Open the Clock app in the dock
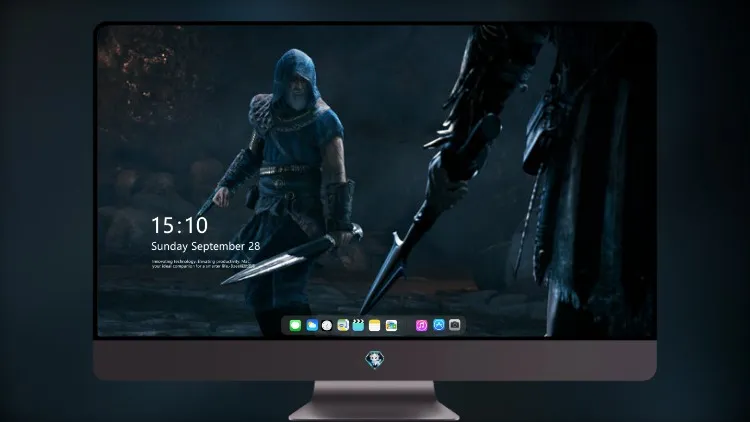The width and height of the screenshot is (750, 422). (327, 325)
